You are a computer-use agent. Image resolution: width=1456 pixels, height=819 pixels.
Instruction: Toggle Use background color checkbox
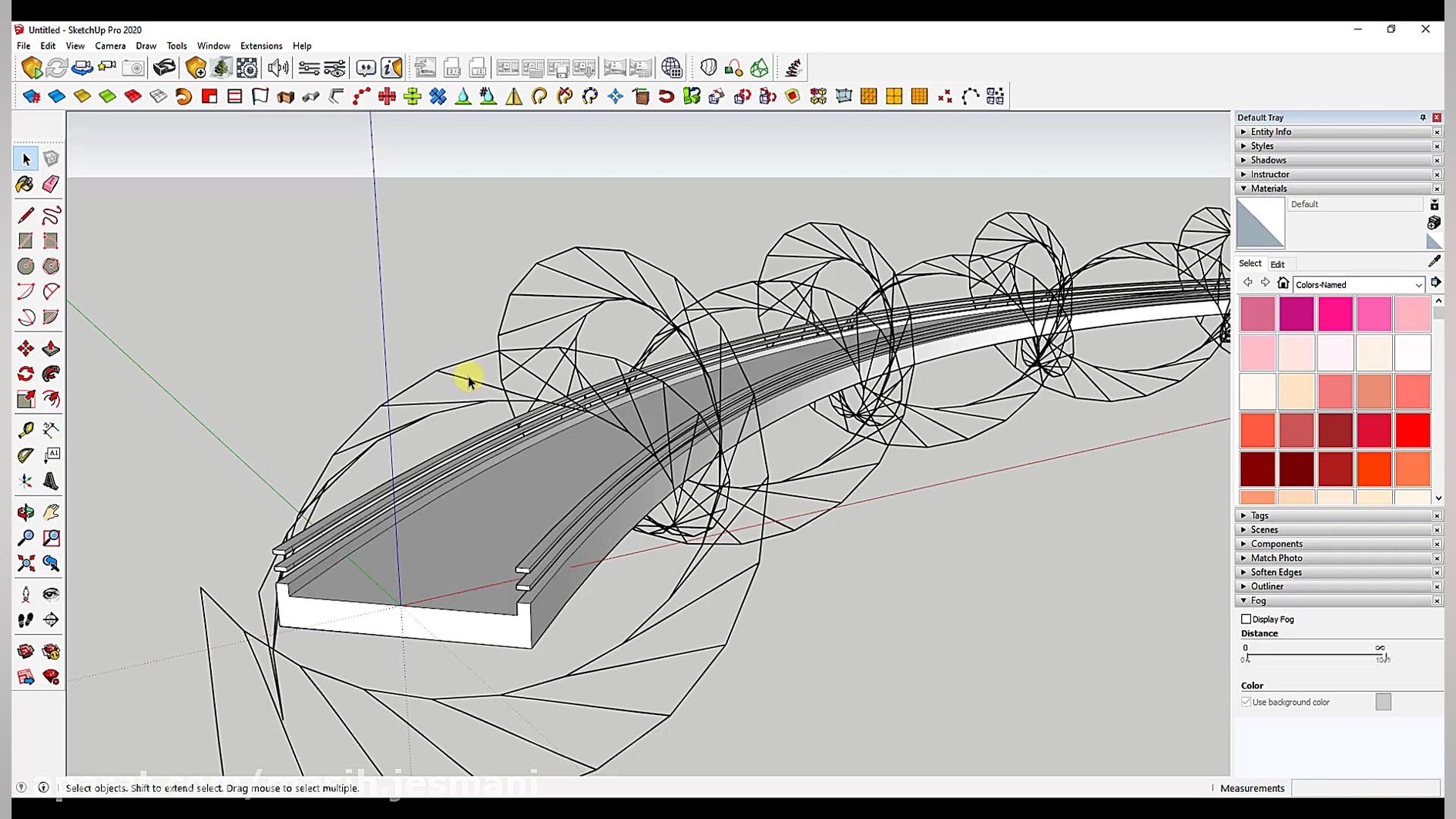[1246, 702]
